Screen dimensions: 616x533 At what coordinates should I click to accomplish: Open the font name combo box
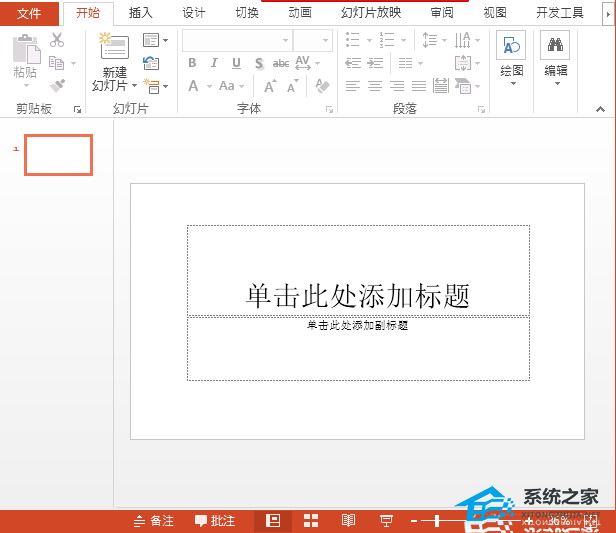point(237,40)
